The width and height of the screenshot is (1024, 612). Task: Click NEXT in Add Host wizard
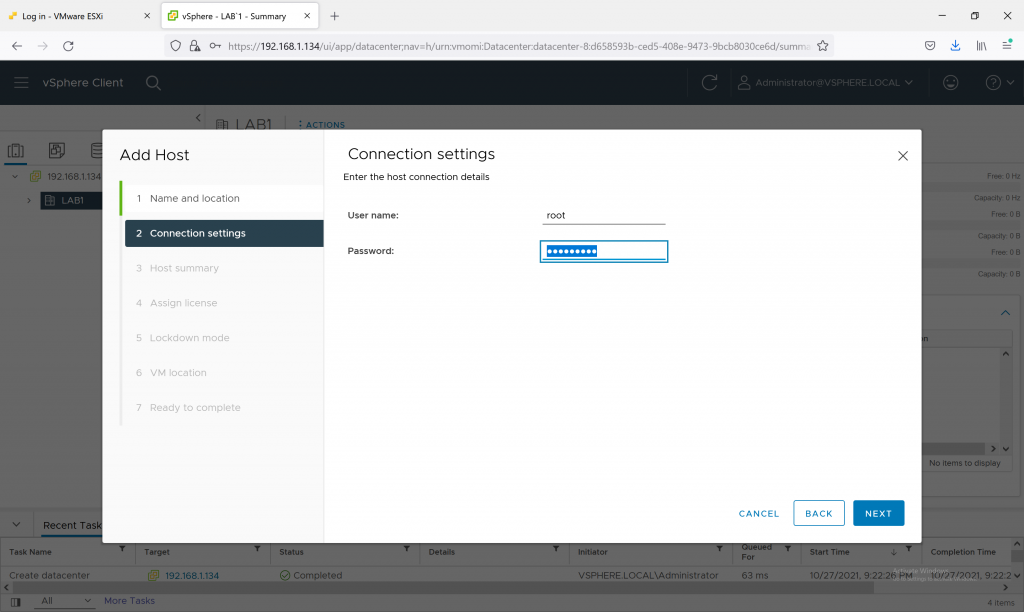(878, 513)
